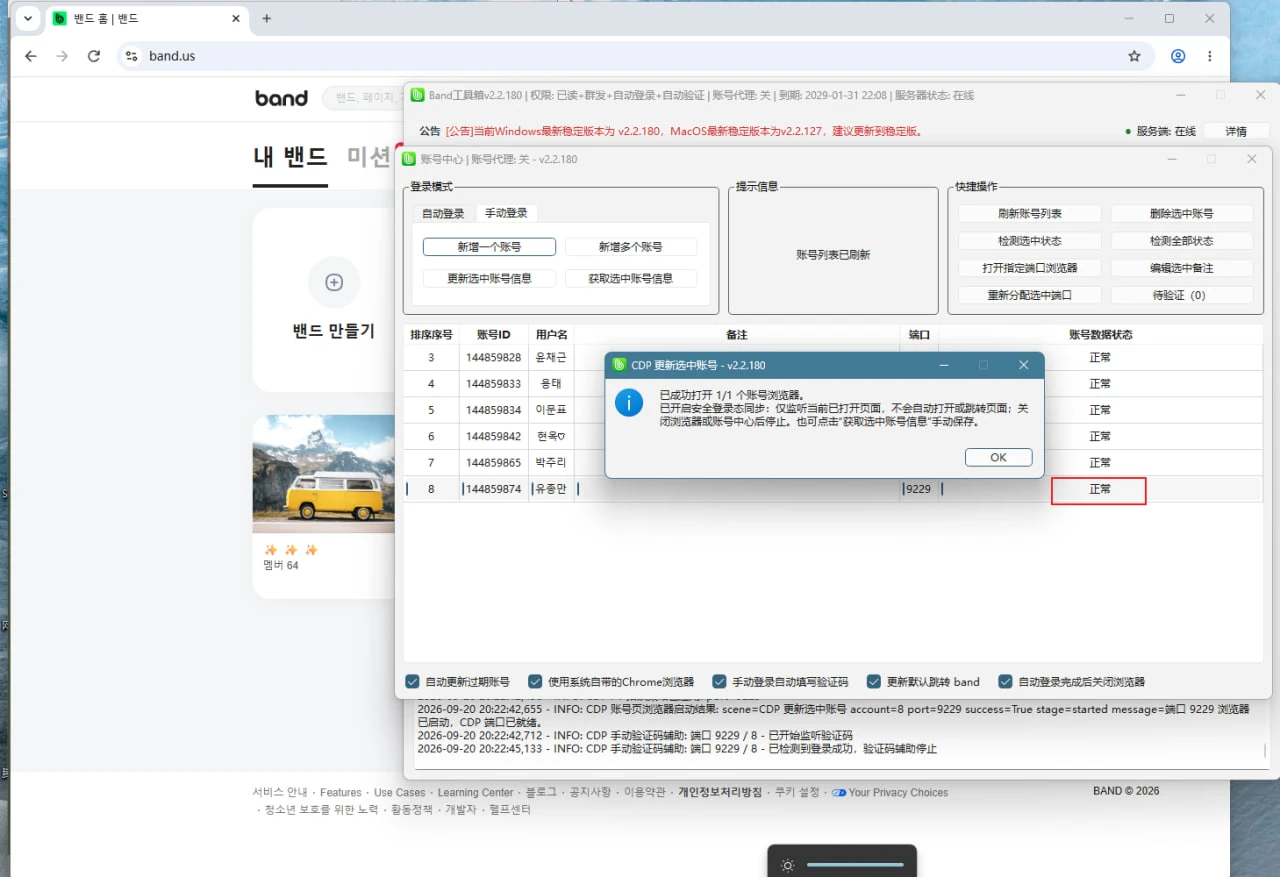Image resolution: width=1280 pixels, height=877 pixels.
Task: View site information icon in address bar
Action: 131,56
